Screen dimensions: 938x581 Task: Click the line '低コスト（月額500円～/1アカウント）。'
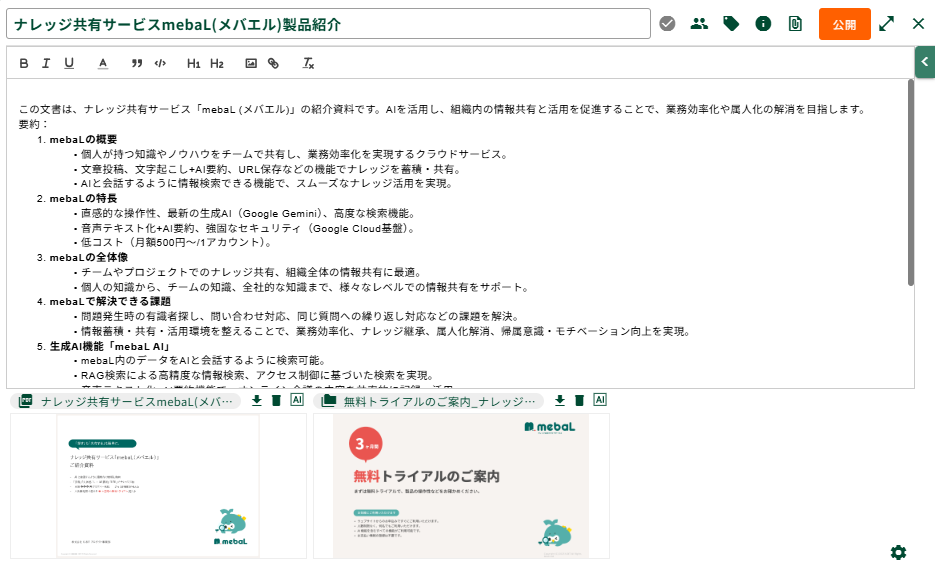[x=178, y=242]
